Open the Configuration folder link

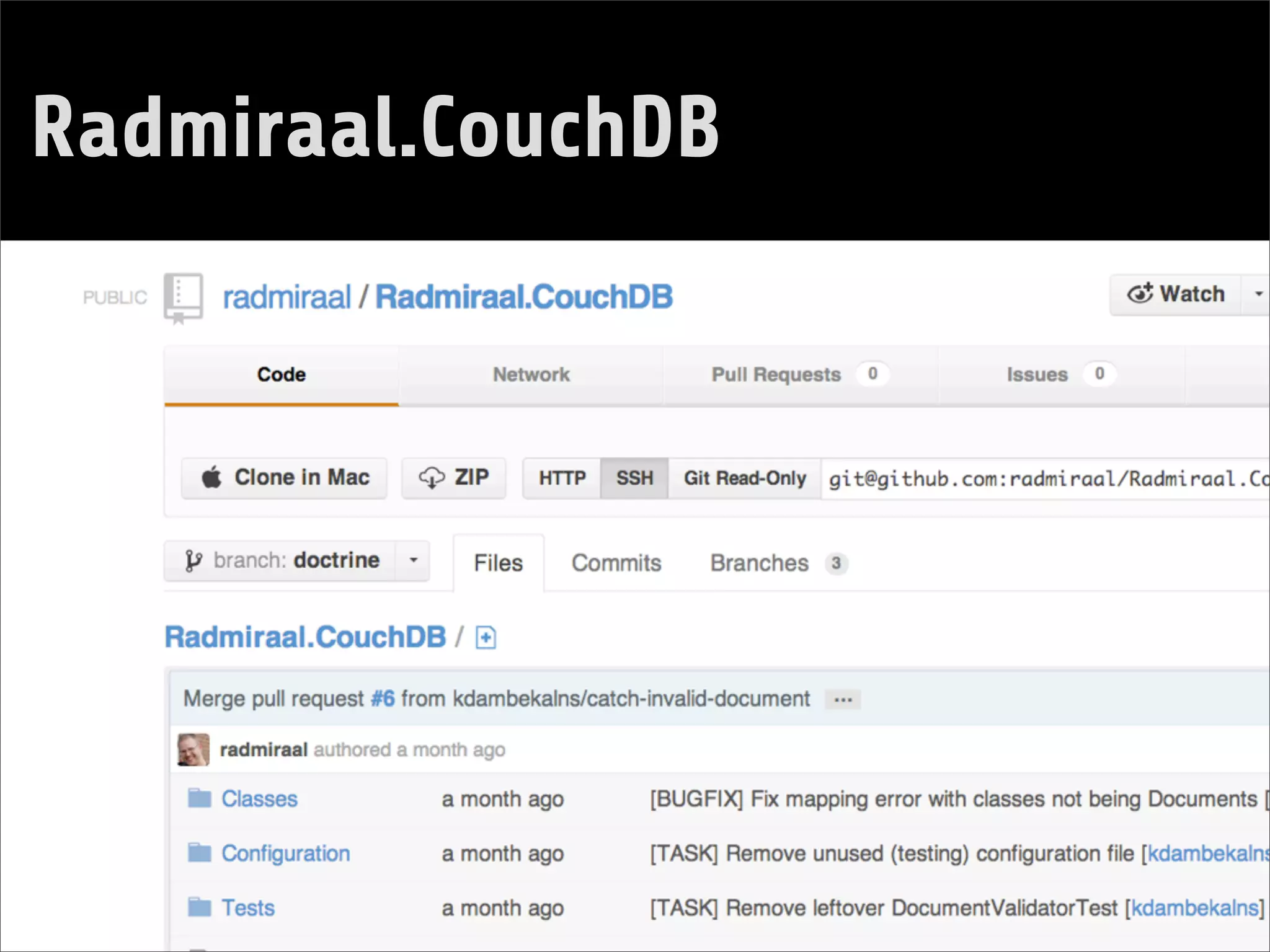[x=286, y=853]
